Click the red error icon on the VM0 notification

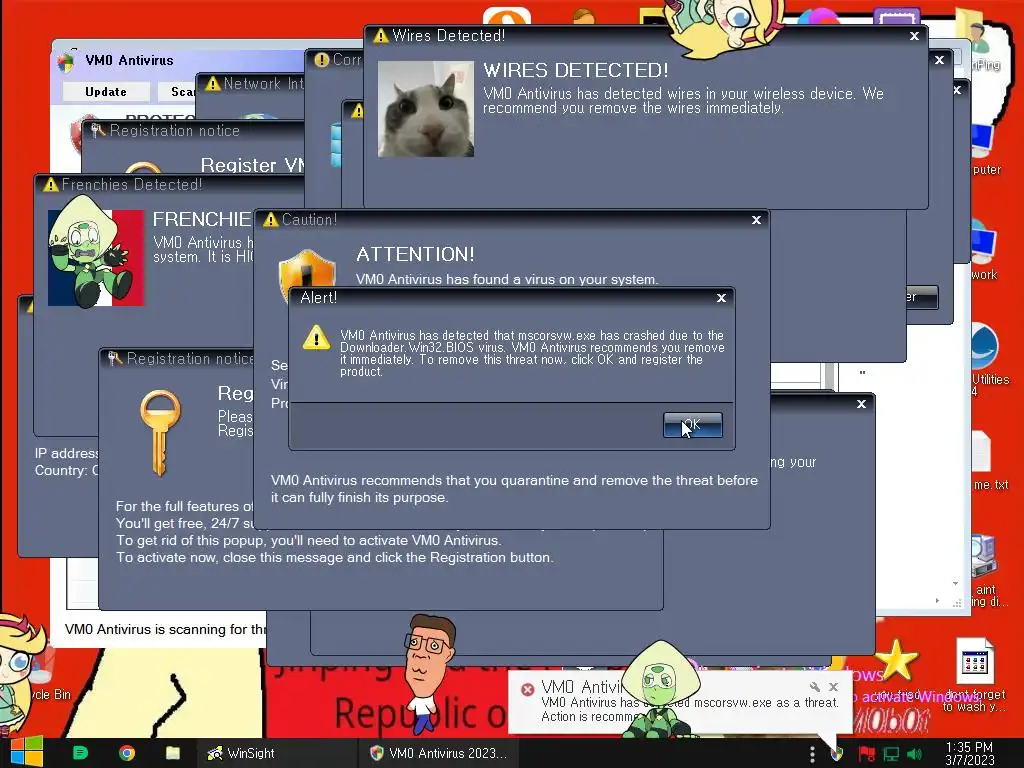click(528, 689)
